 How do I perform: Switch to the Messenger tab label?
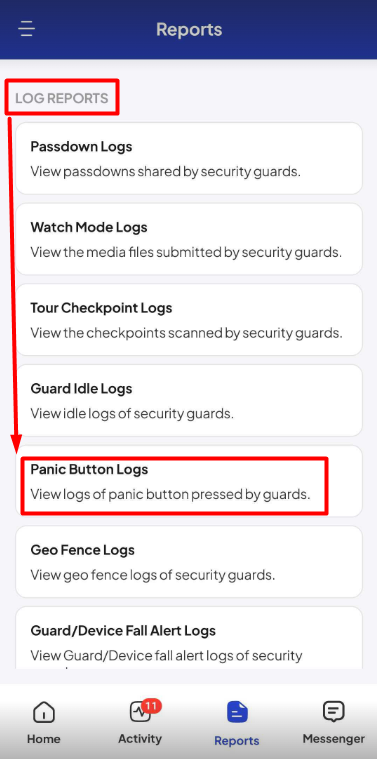(333, 739)
